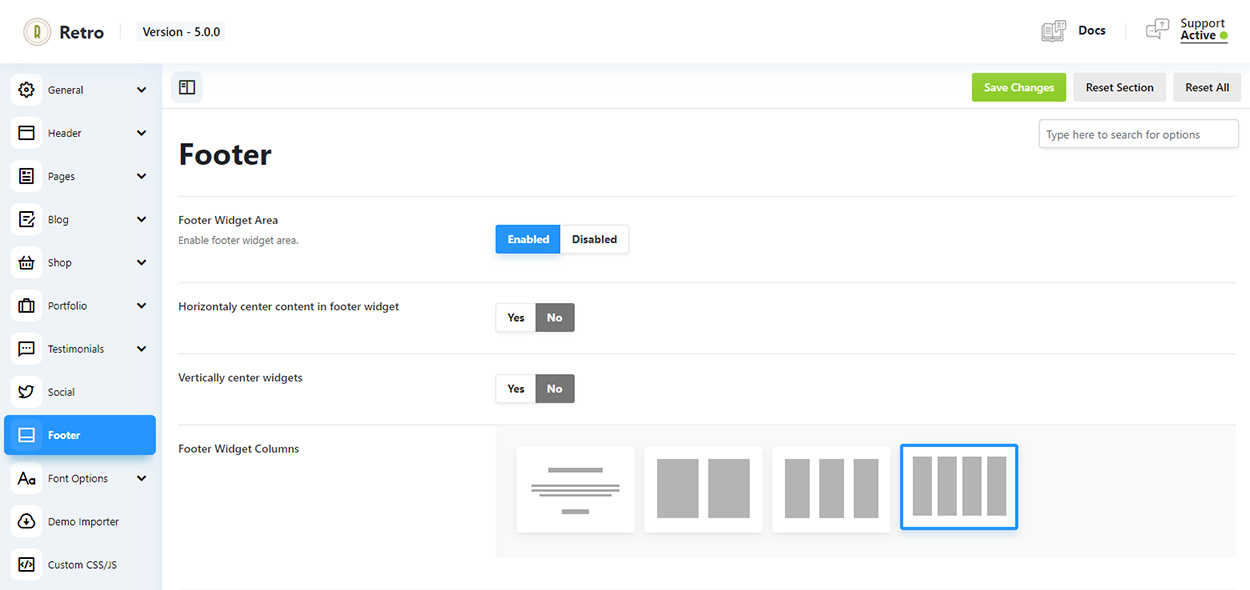The width and height of the screenshot is (1250, 590).
Task: Click the Custom CSS/JS code icon
Action: (x=27, y=565)
